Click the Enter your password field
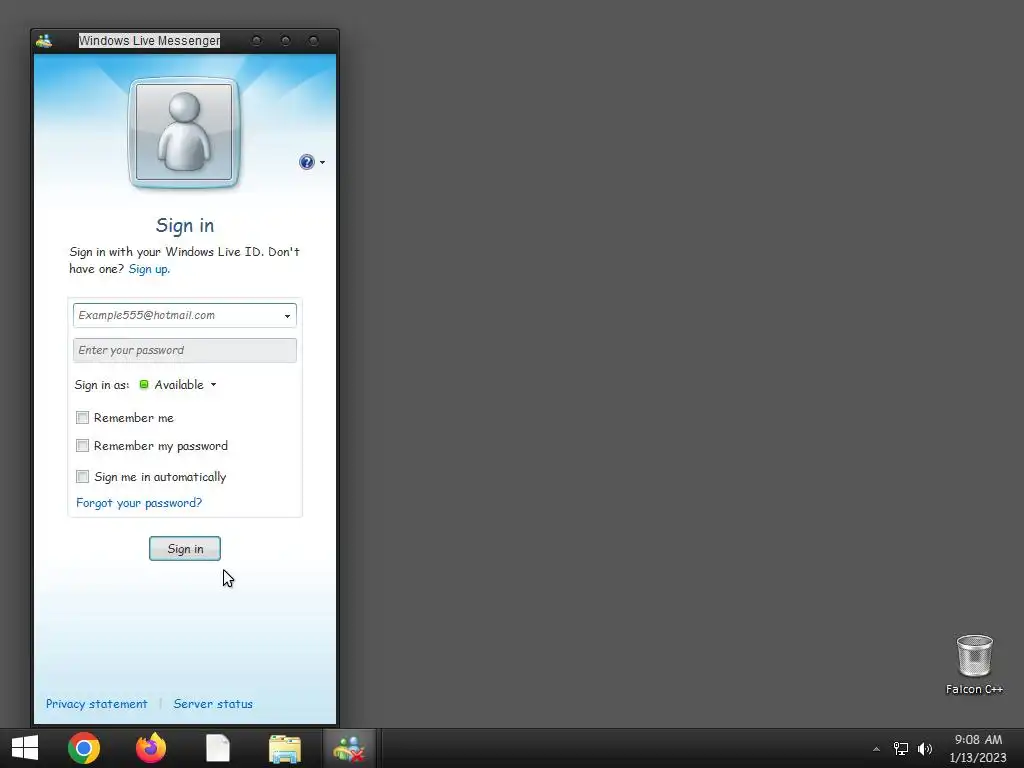The height and width of the screenshot is (768, 1024). tap(185, 351)
